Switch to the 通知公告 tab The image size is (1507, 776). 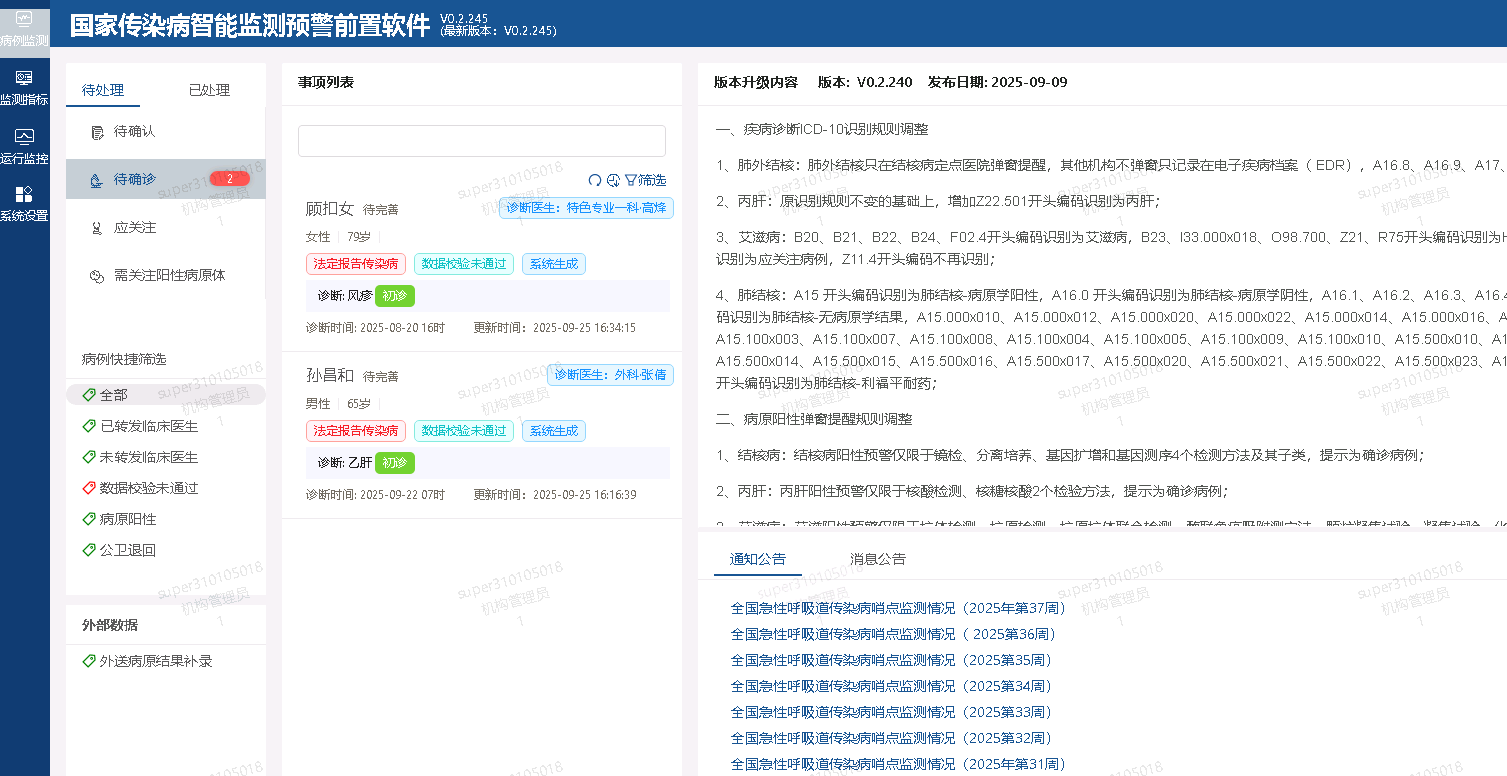[758, 559]
